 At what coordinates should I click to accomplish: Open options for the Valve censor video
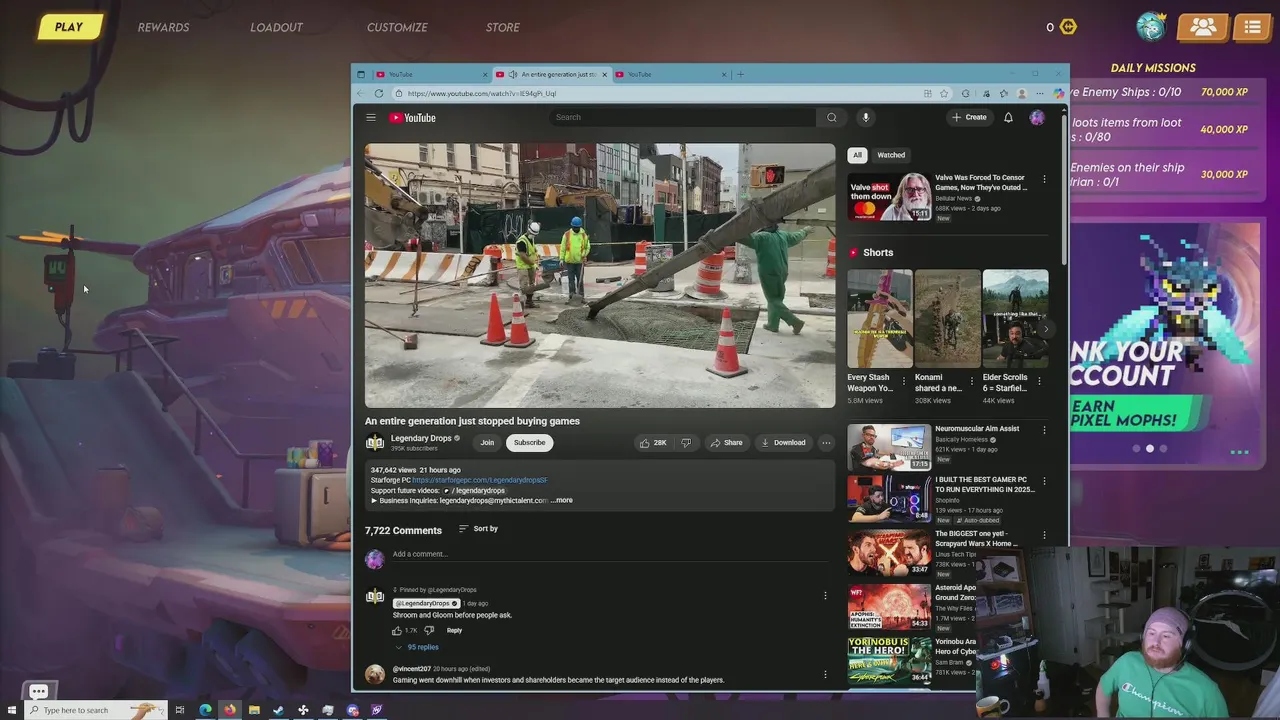[1044, 179]
